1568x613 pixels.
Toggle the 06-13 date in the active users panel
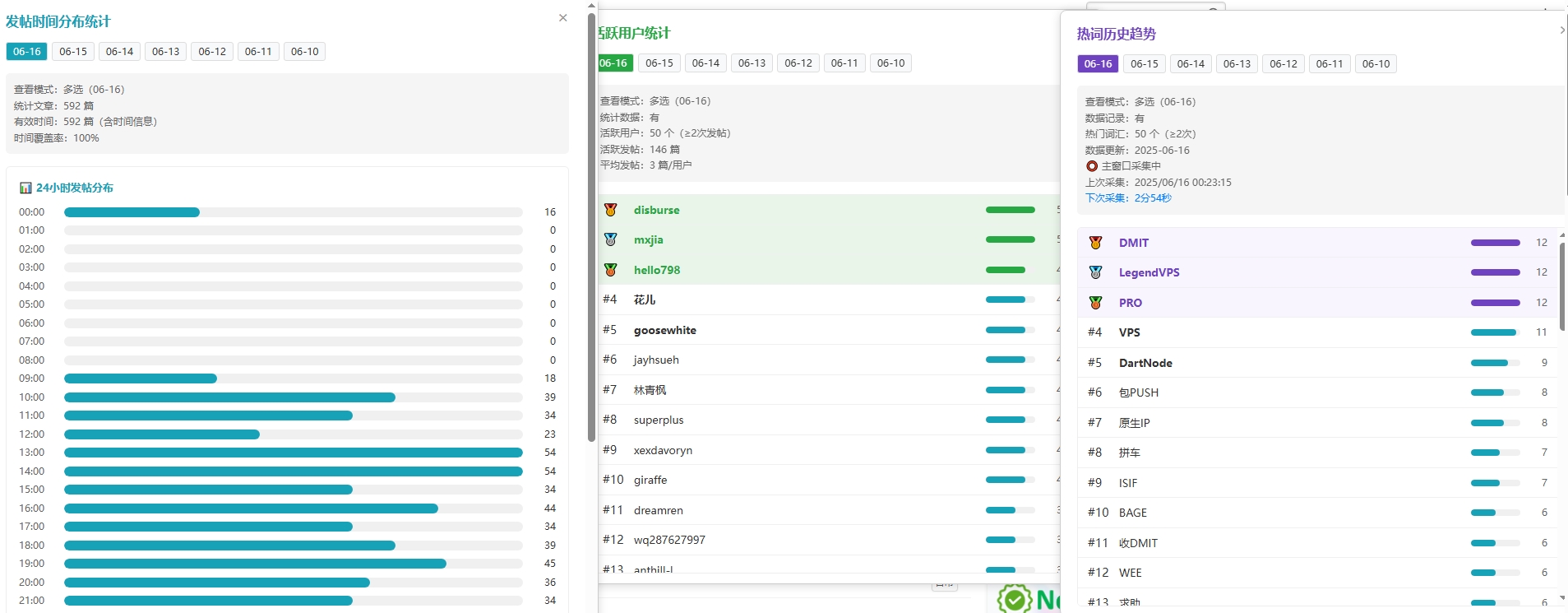click(752, 63)
